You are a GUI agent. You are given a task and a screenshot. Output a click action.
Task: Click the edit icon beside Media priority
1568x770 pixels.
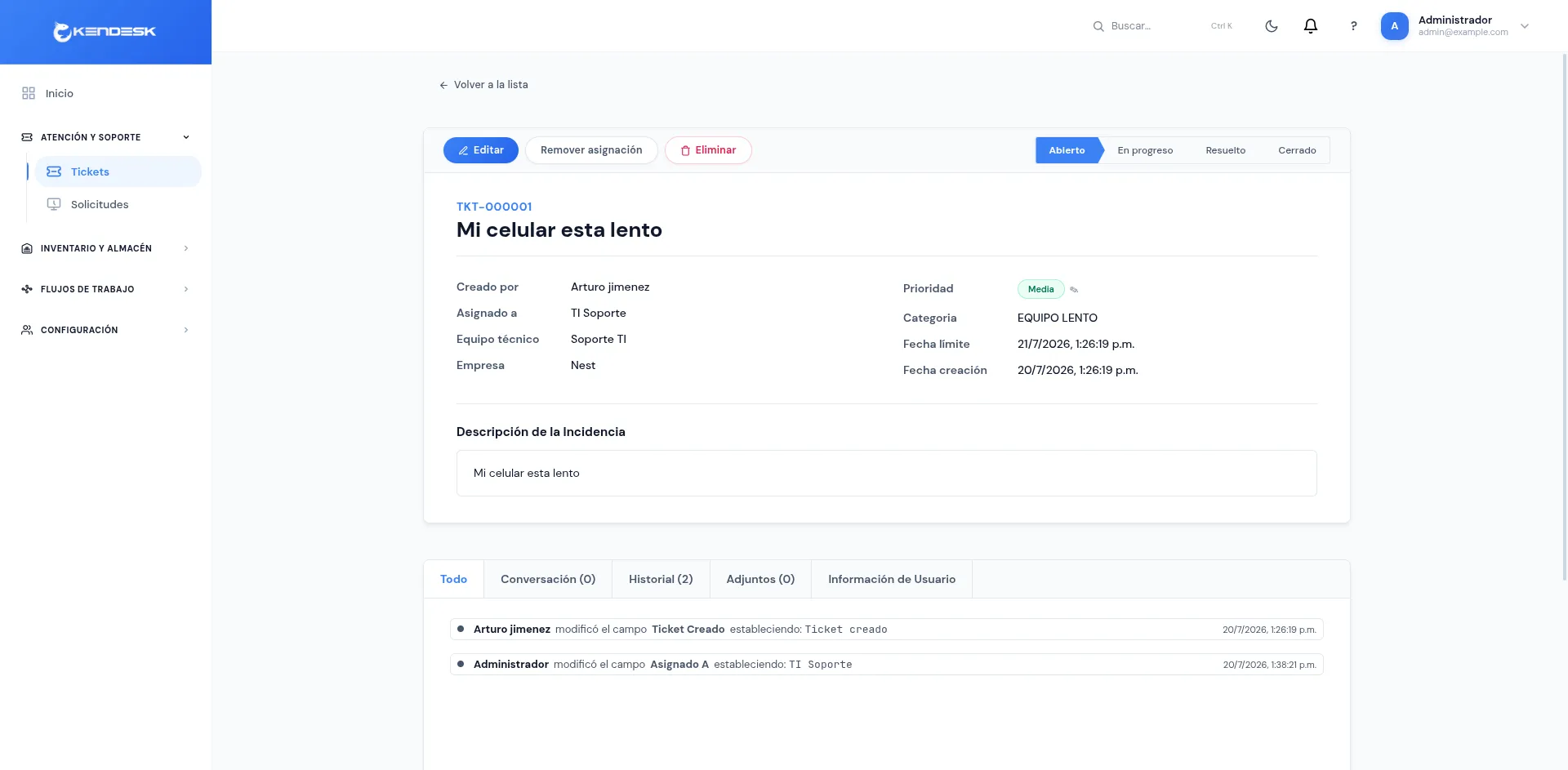[x=1074, y=289]
